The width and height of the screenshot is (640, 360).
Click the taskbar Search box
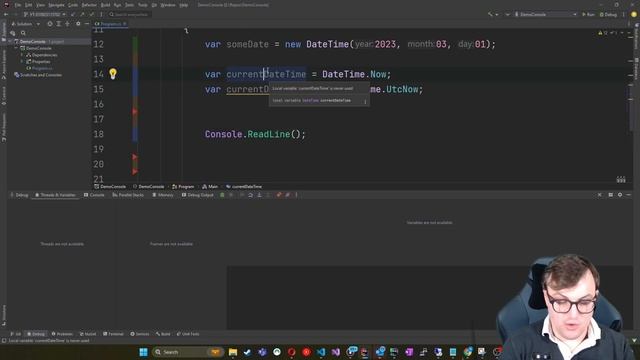pyautogui.click(x=188, y=352)
